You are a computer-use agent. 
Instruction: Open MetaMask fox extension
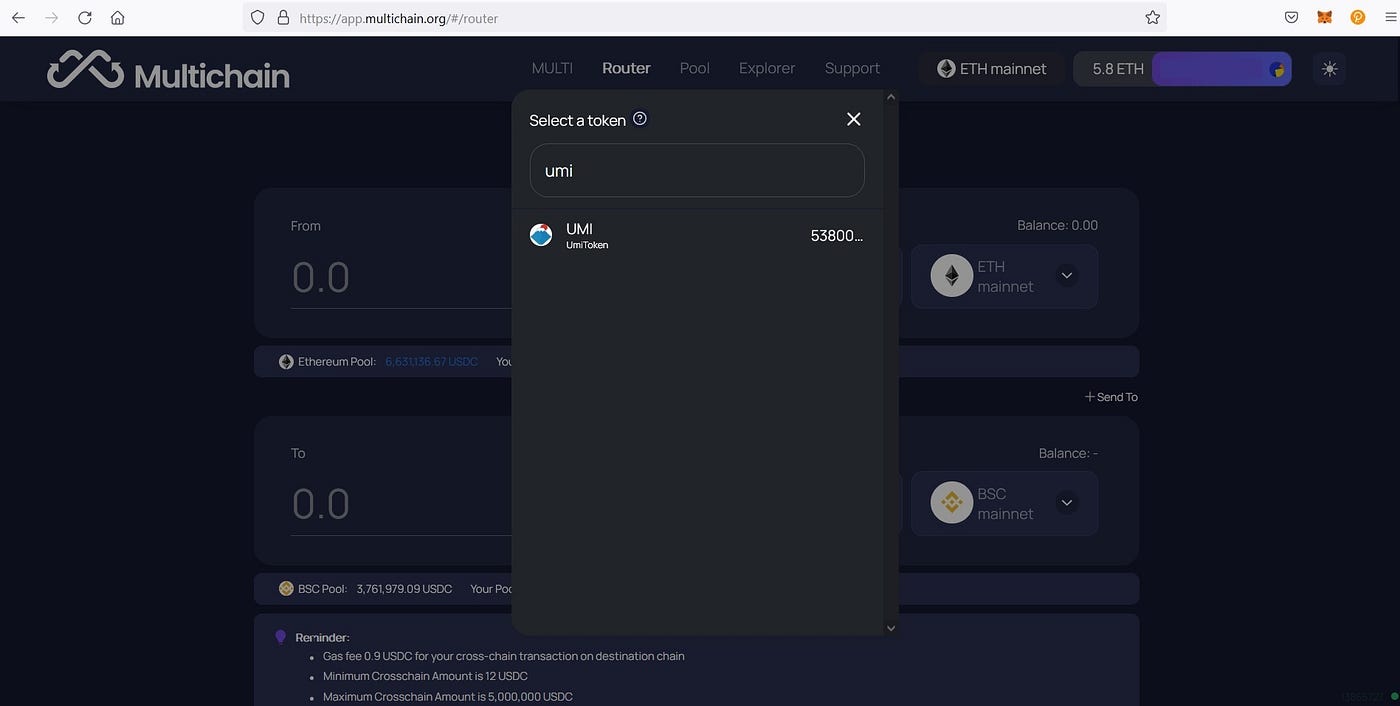coord(1325,18)
